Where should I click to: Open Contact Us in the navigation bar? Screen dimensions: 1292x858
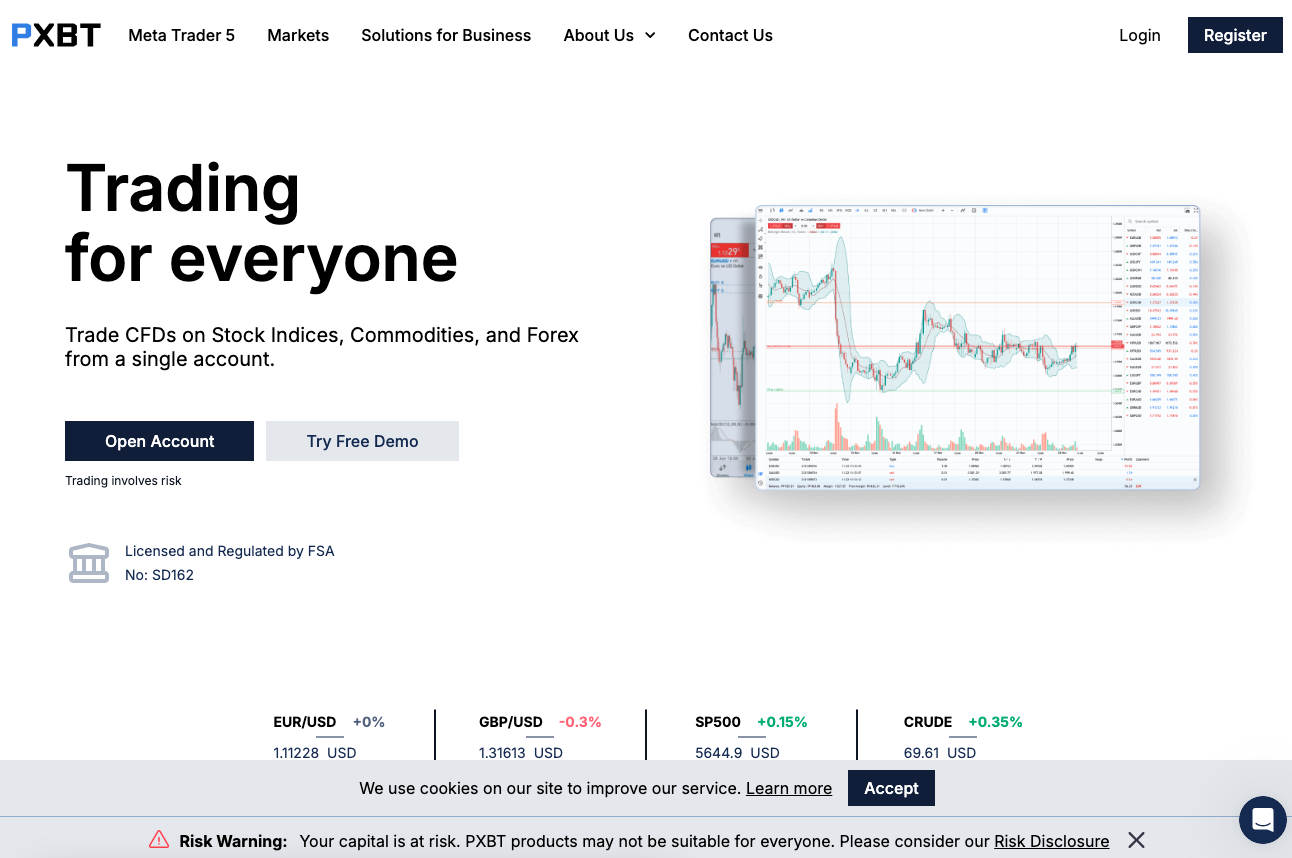(730, 35)
